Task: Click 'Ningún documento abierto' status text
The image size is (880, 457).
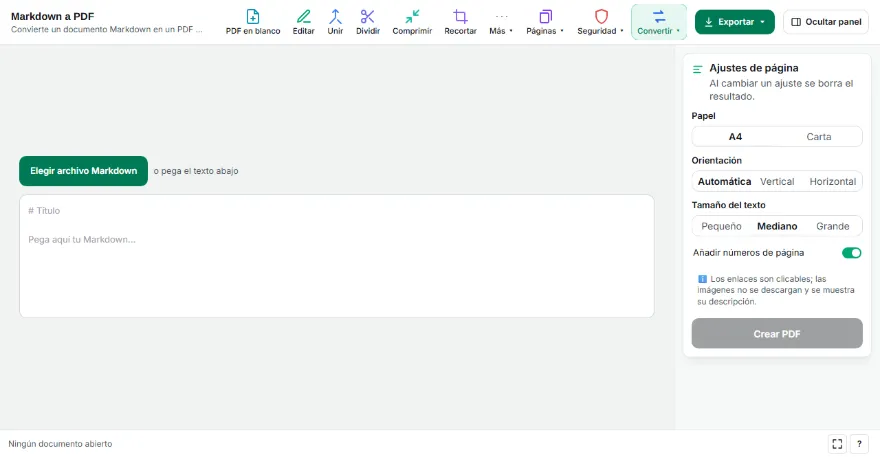Action: [60, 444]
